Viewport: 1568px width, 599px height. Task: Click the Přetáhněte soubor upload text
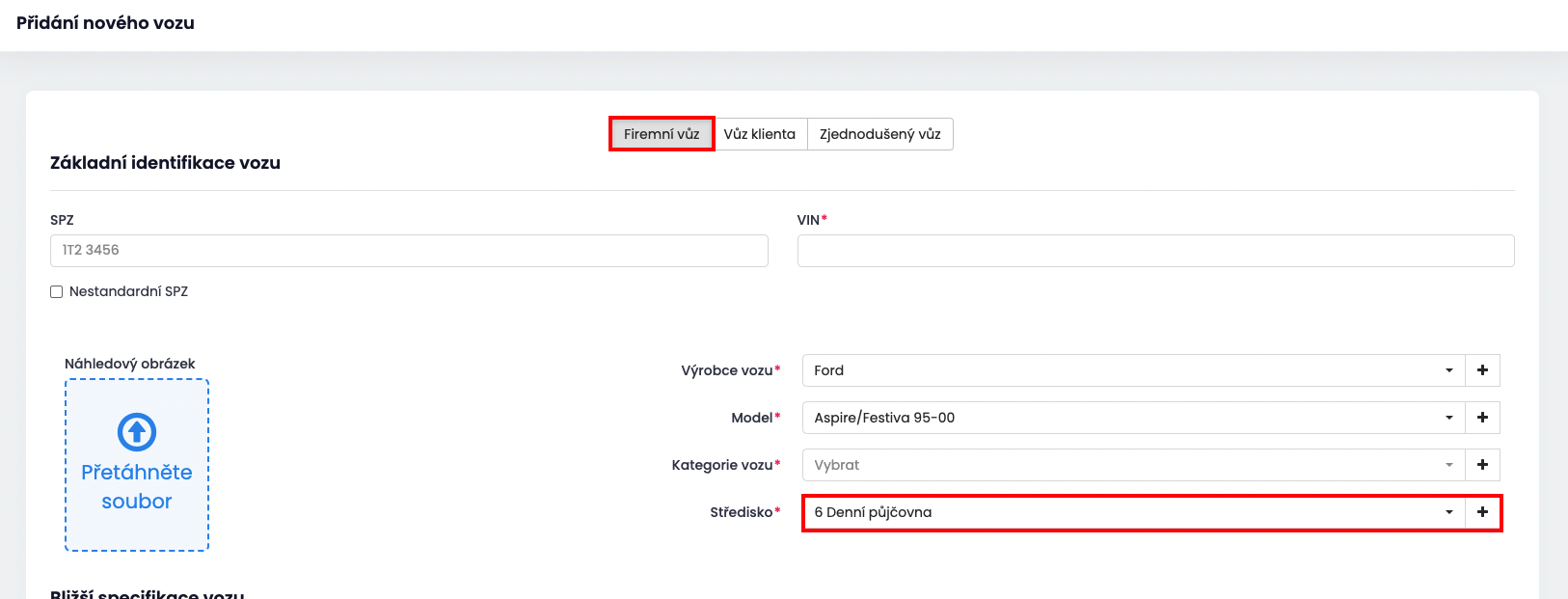pos(137,487)
